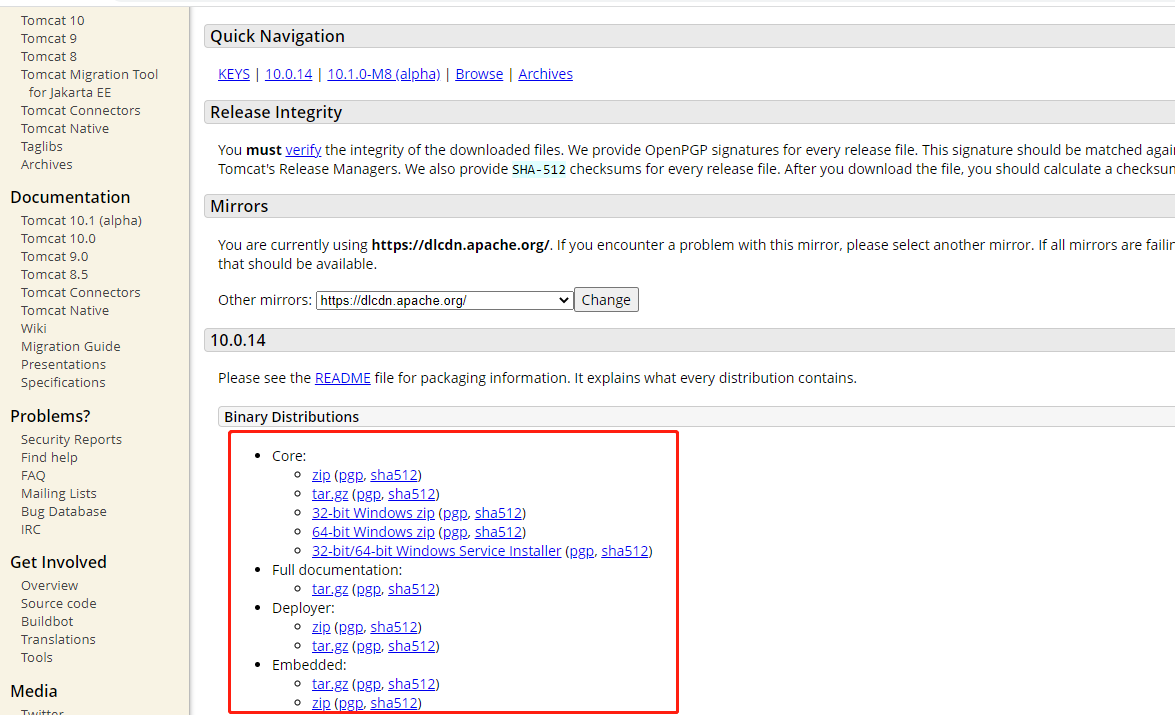
Task: Open Overview under Get Involved
Action: pyautogui.click(x=49, y=585)
